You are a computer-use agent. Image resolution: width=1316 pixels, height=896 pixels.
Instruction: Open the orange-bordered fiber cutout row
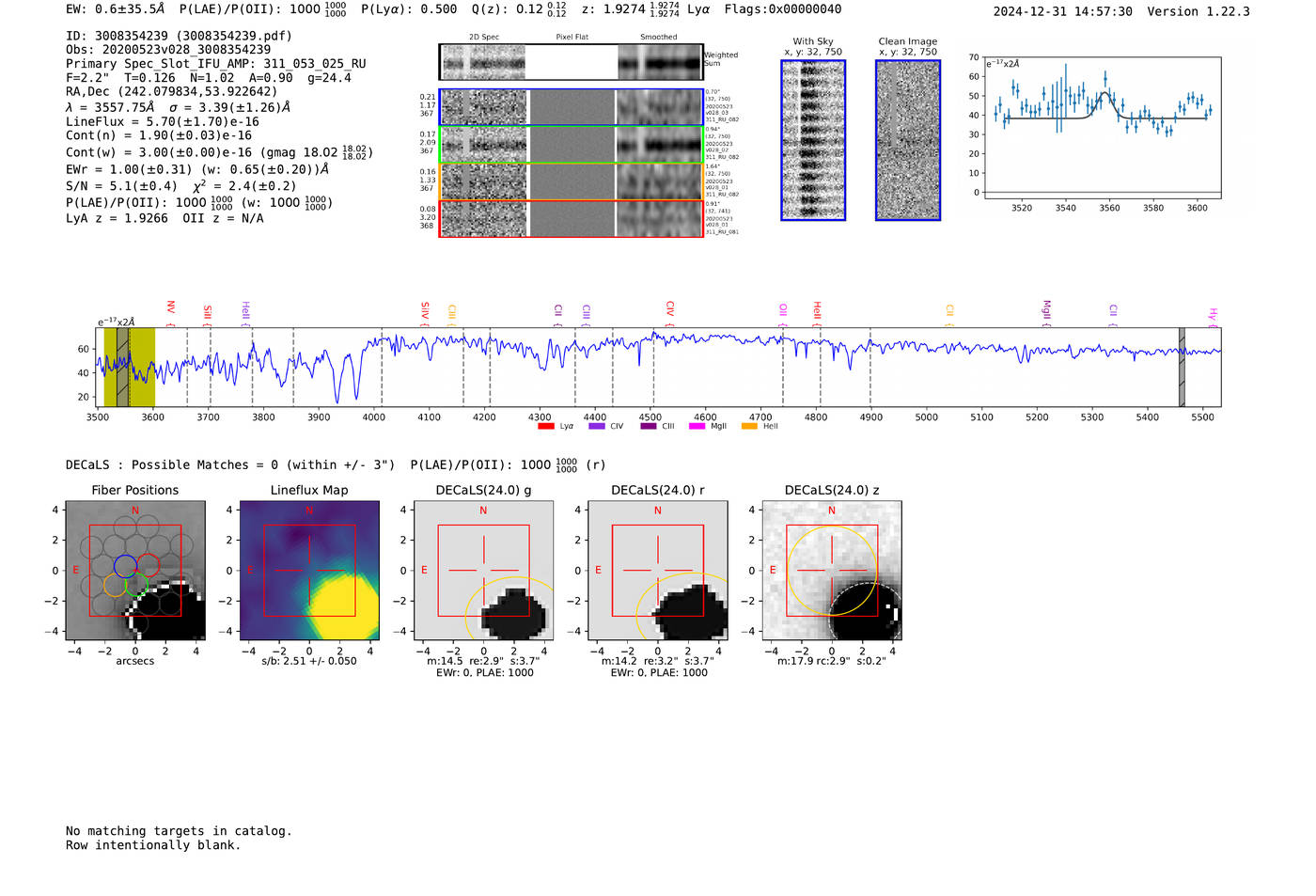pos(571,181)
